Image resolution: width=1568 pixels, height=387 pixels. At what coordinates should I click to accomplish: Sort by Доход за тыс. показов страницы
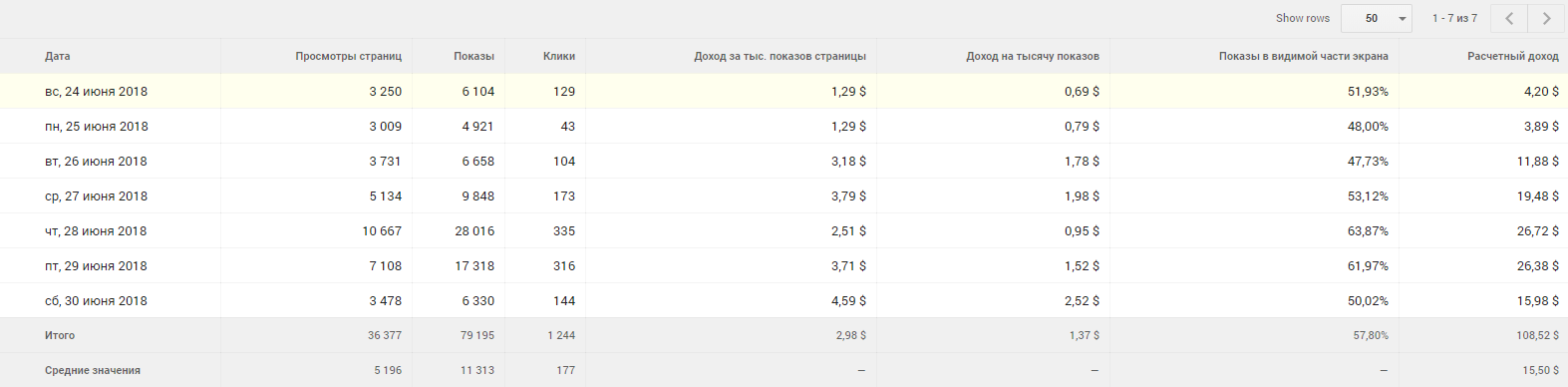[781, 56]
